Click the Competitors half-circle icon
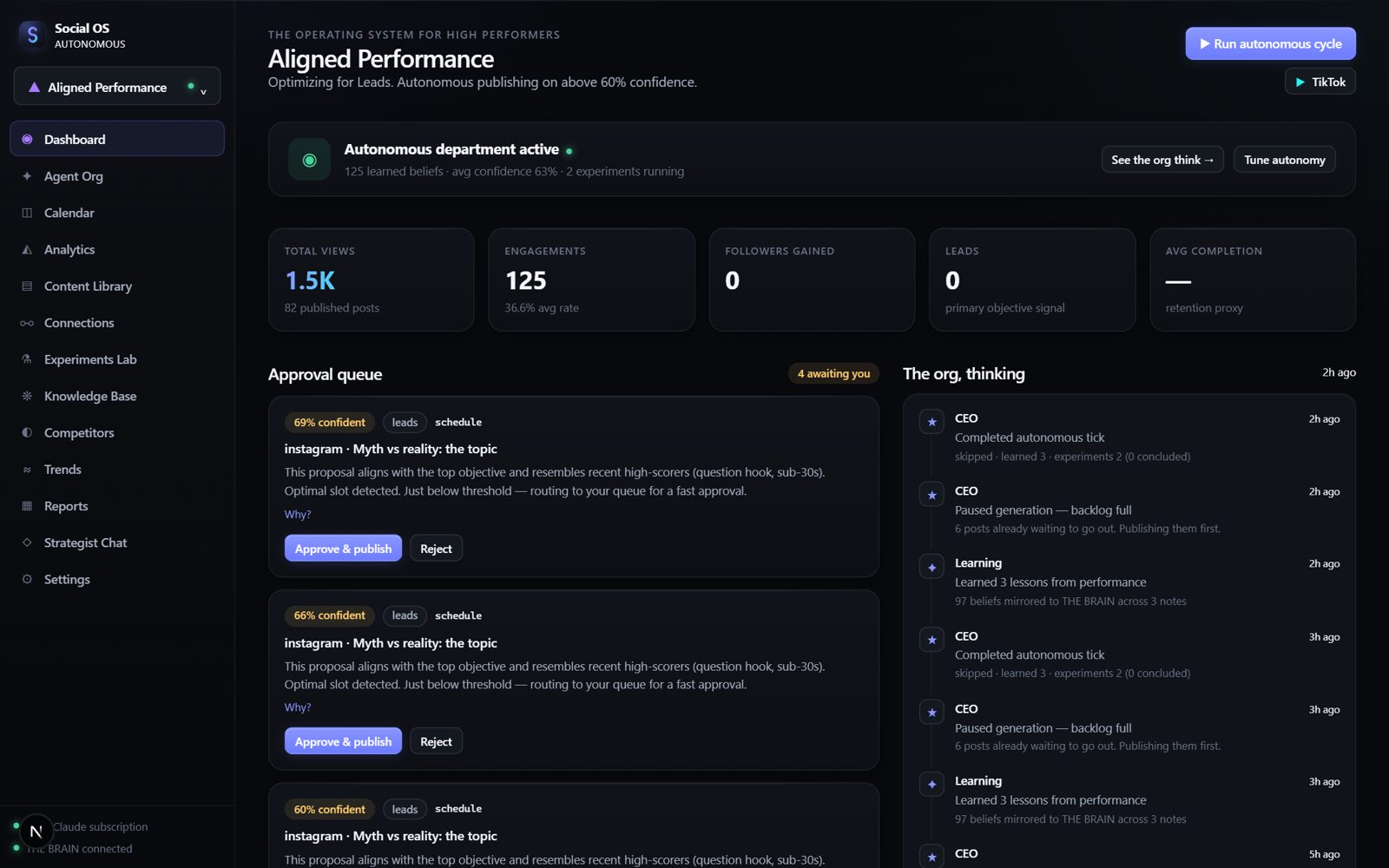1389x868 pixels. pos(27,432)
